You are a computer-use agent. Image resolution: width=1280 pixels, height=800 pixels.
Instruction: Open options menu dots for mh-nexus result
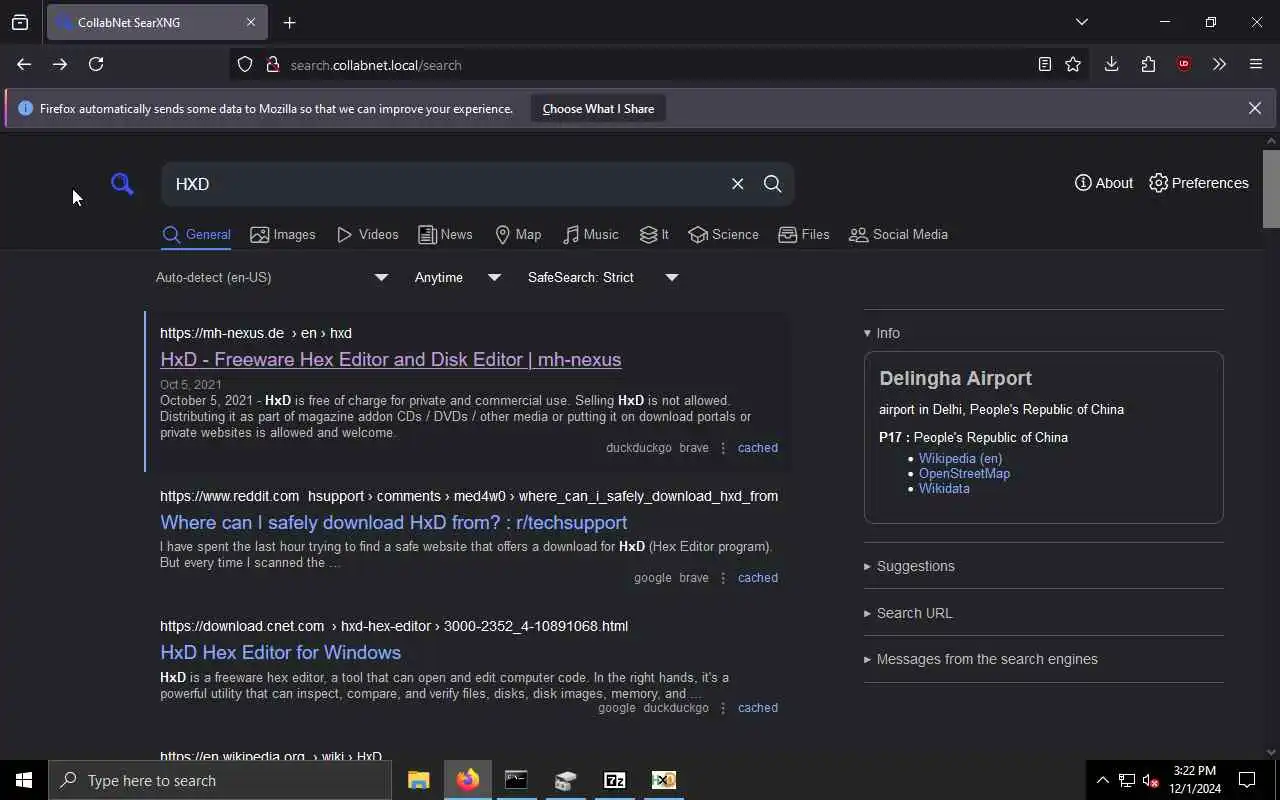[x=723, y=448]
